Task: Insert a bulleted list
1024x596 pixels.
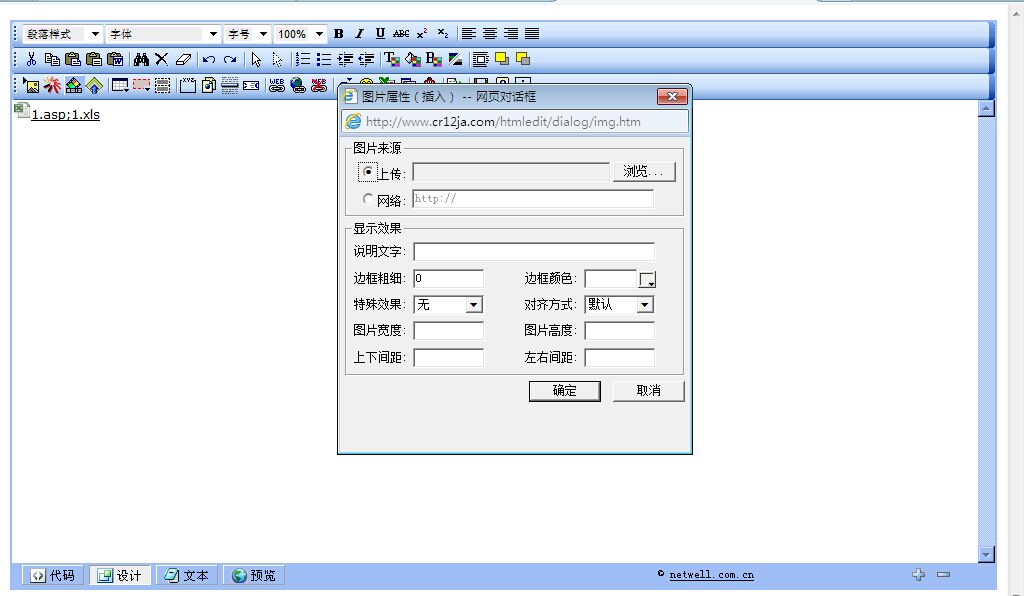Action: pos(324,59)
